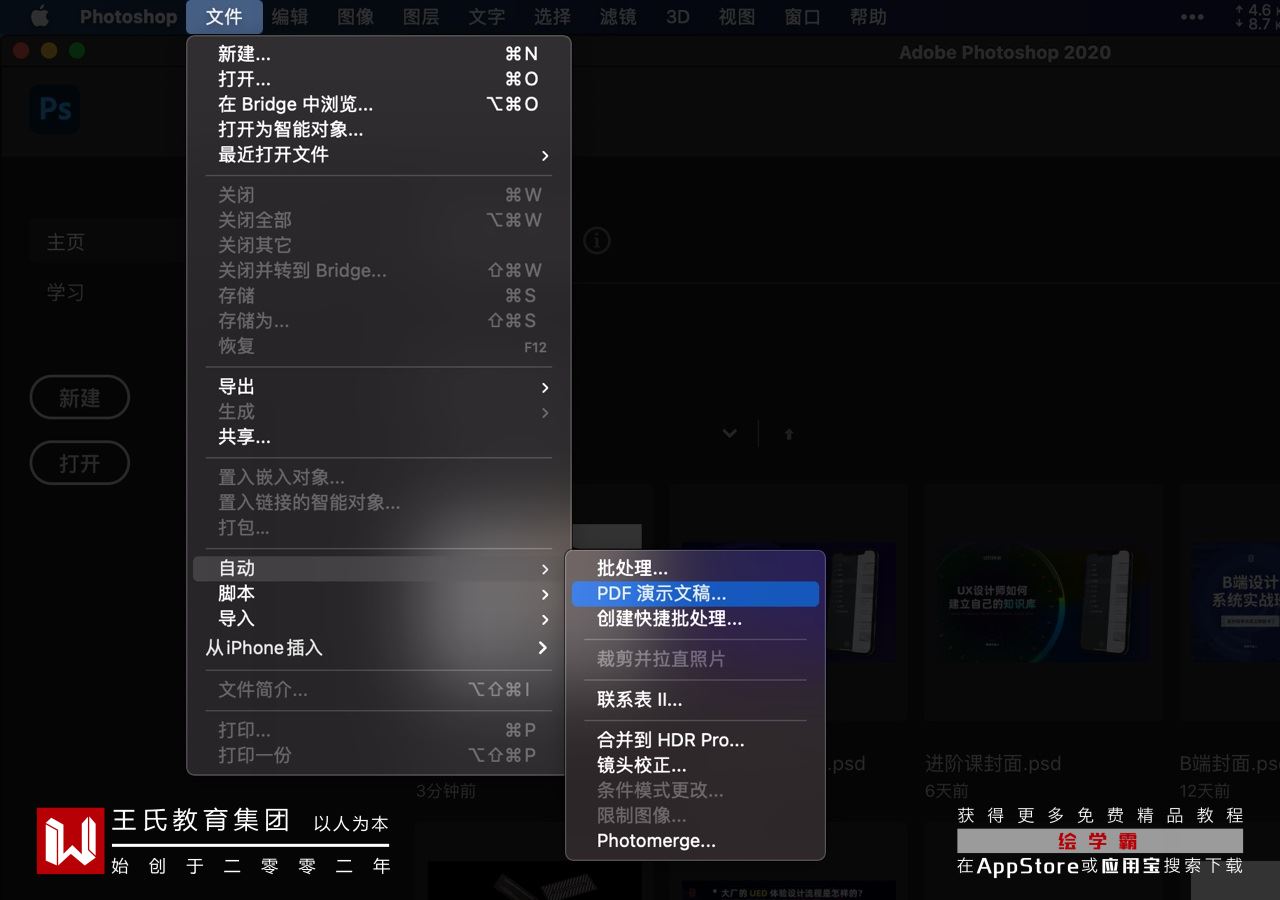The image size is (1280, 900).
Task: Click the Ps logo on the home screen
Action: tap(55, 109)
